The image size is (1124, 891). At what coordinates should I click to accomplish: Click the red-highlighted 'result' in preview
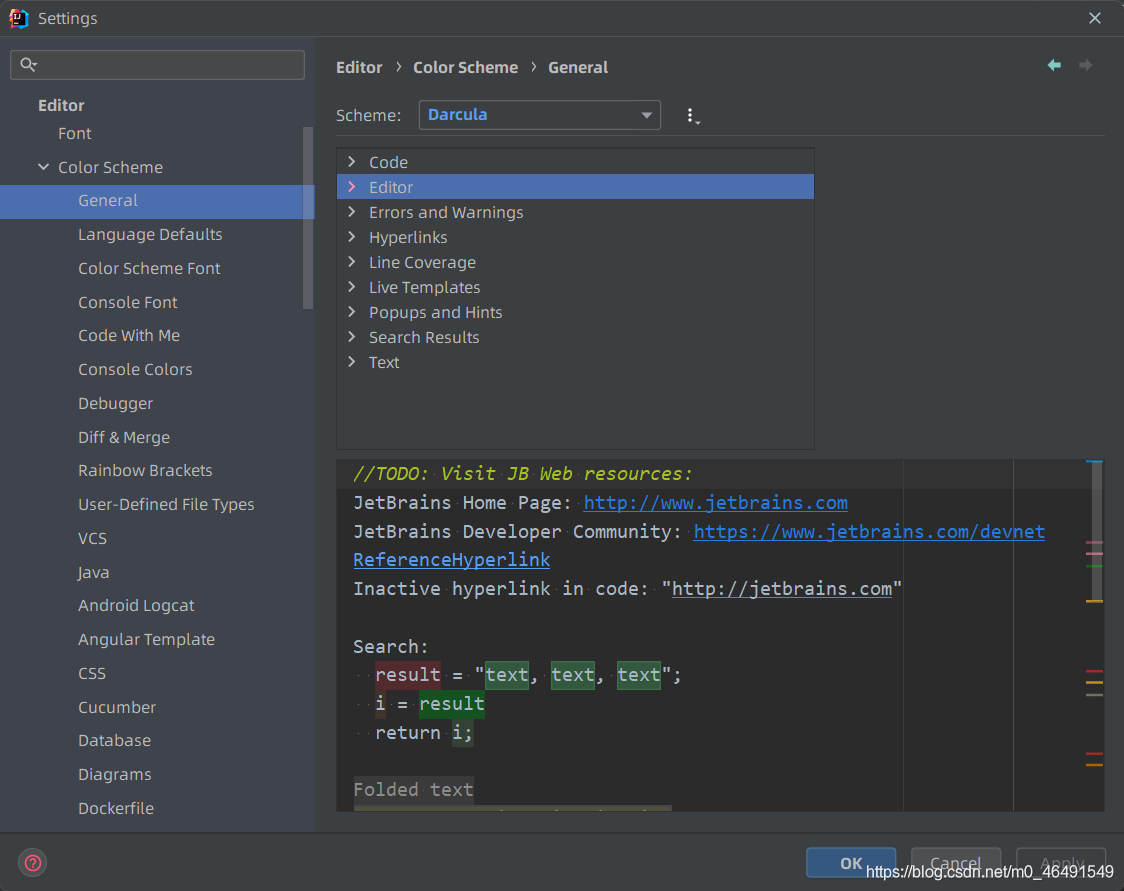tap(408, 675)
